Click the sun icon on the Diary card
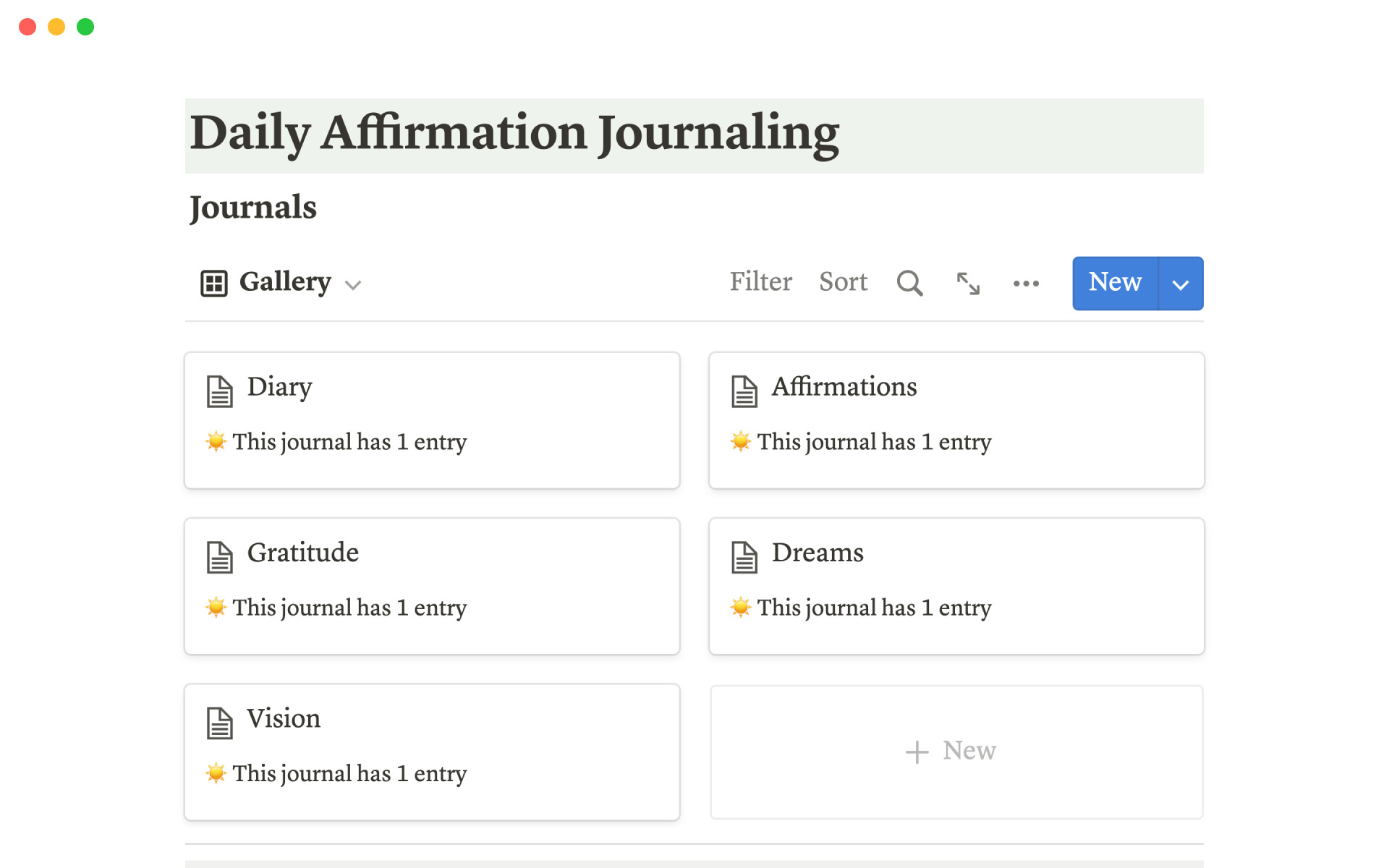The width and height of the screenshot is (1389, 868). (216, 441)
